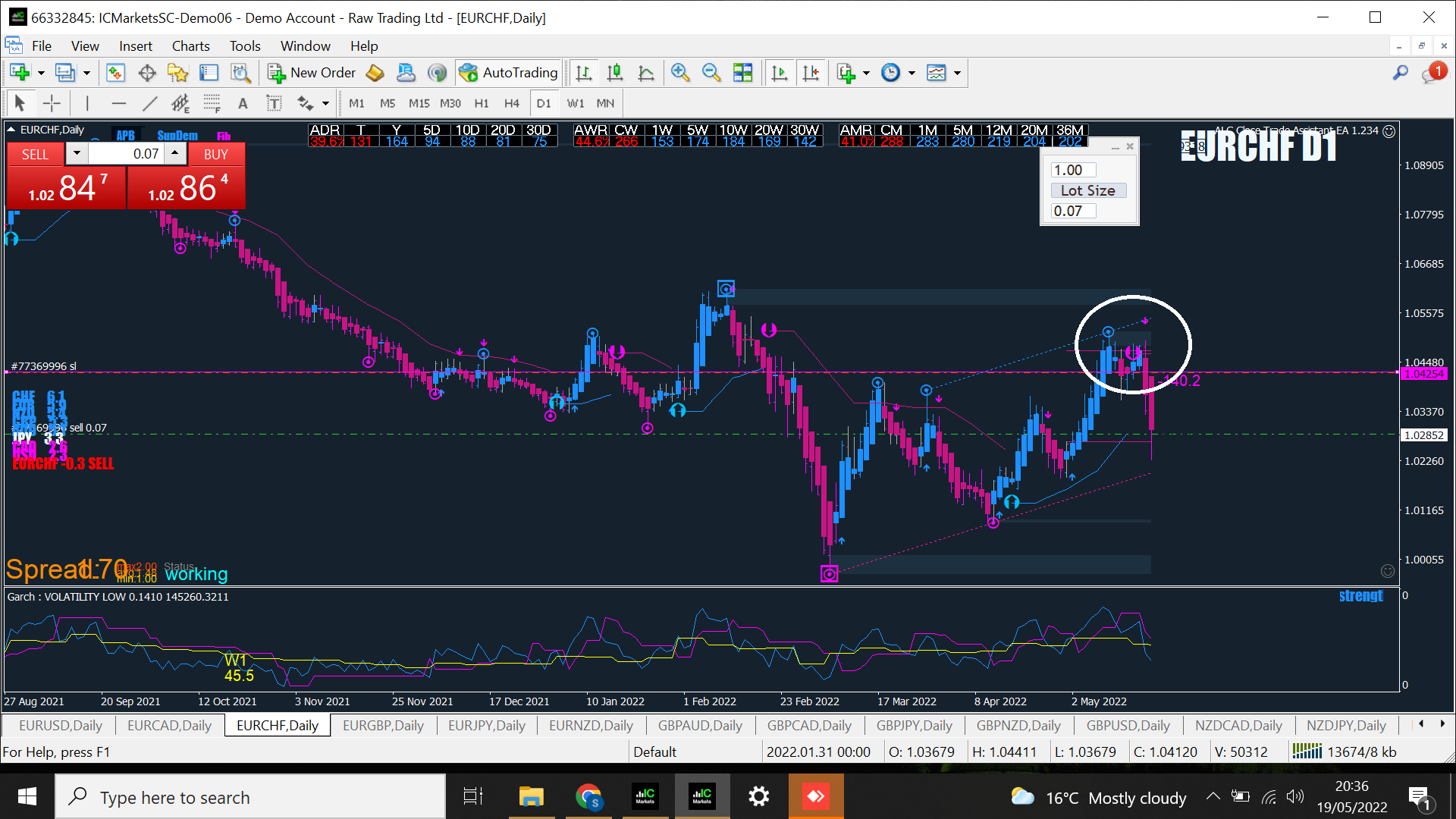Image resolution: width=1456 pixels, height=819 pixels.
Task: Click the Tile Windows grid icon
Action: 743,73
